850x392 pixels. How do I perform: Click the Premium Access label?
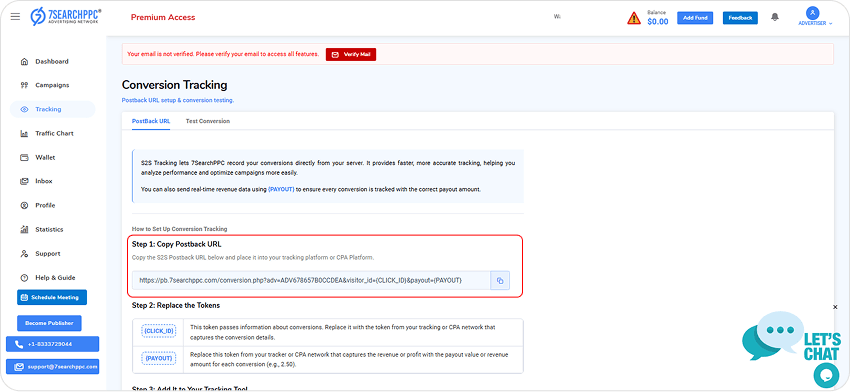[x=163, y=17]
